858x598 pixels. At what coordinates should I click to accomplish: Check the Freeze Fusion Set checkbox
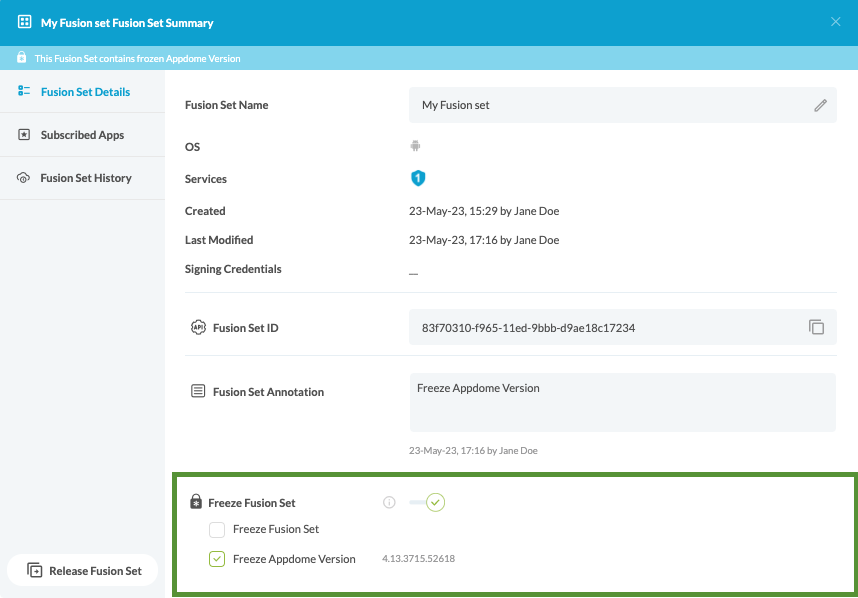[x=217, y=529]
